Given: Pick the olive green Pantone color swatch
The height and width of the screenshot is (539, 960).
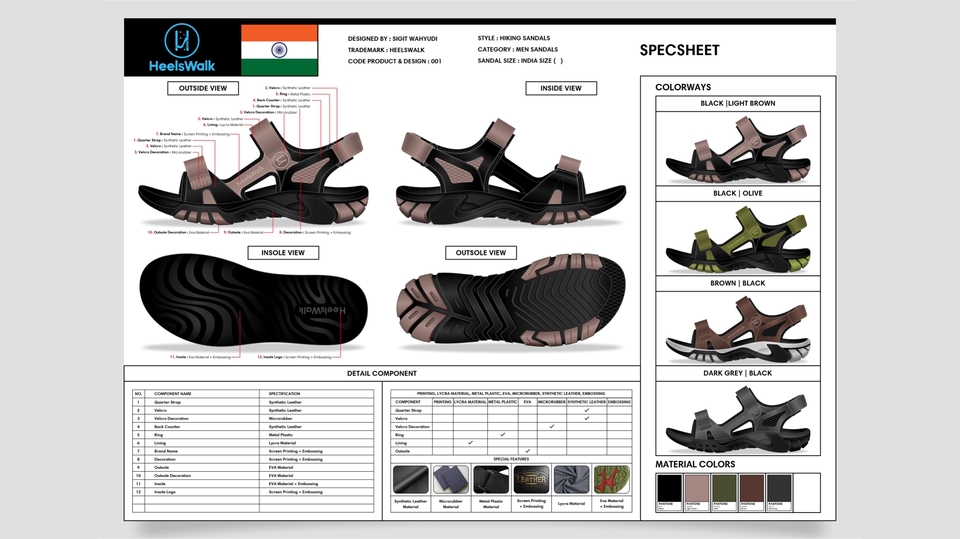Looking at the screenshot, I should pos(723,490).
